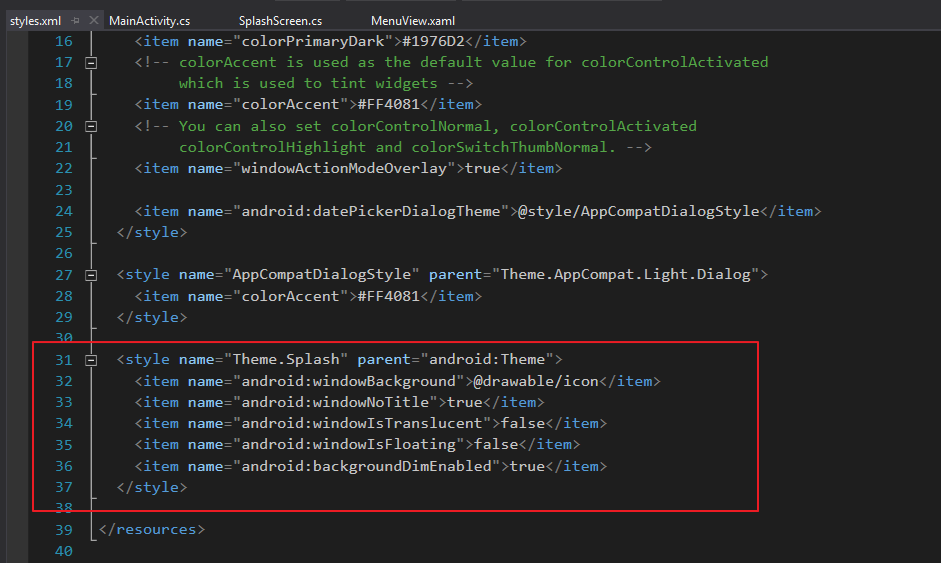Image resolution: width=941 pixels, height=563 pixels.
Task: Collapse the comment block at line 20
Action: [x=91, y=126]
